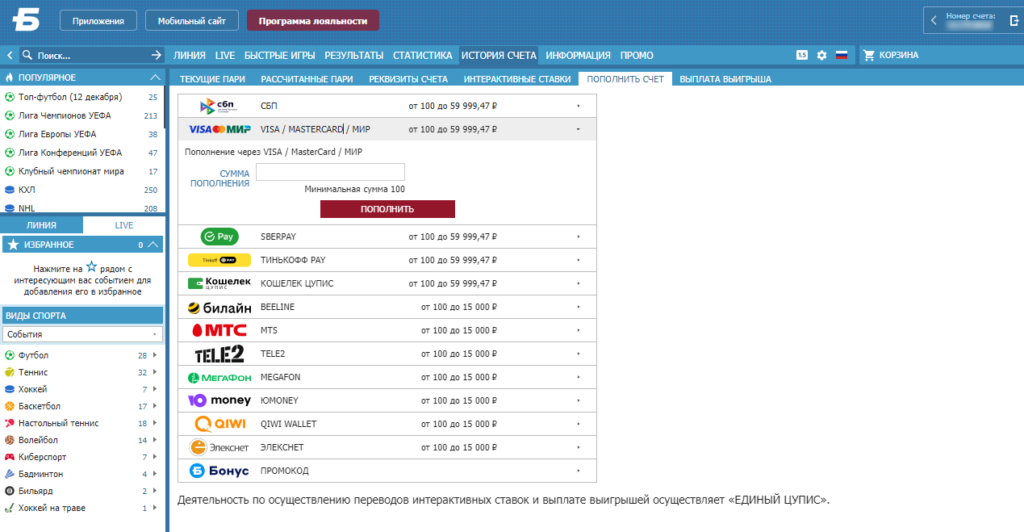Image resolution: width=1024 pixels, height=532 pixels.
Task: Collapse the Популярное section chevron
Action: coord(155,78)
